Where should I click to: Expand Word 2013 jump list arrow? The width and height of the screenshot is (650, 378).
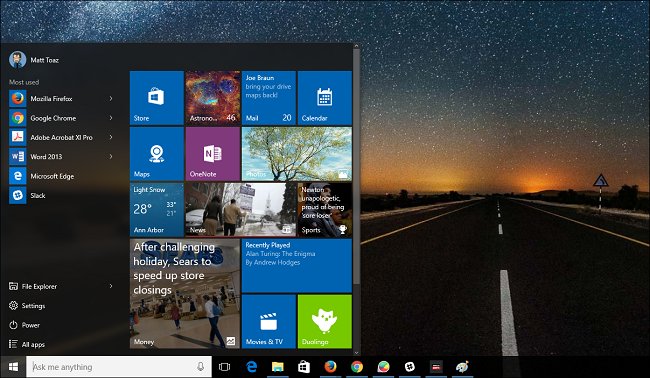coord(111,157)
